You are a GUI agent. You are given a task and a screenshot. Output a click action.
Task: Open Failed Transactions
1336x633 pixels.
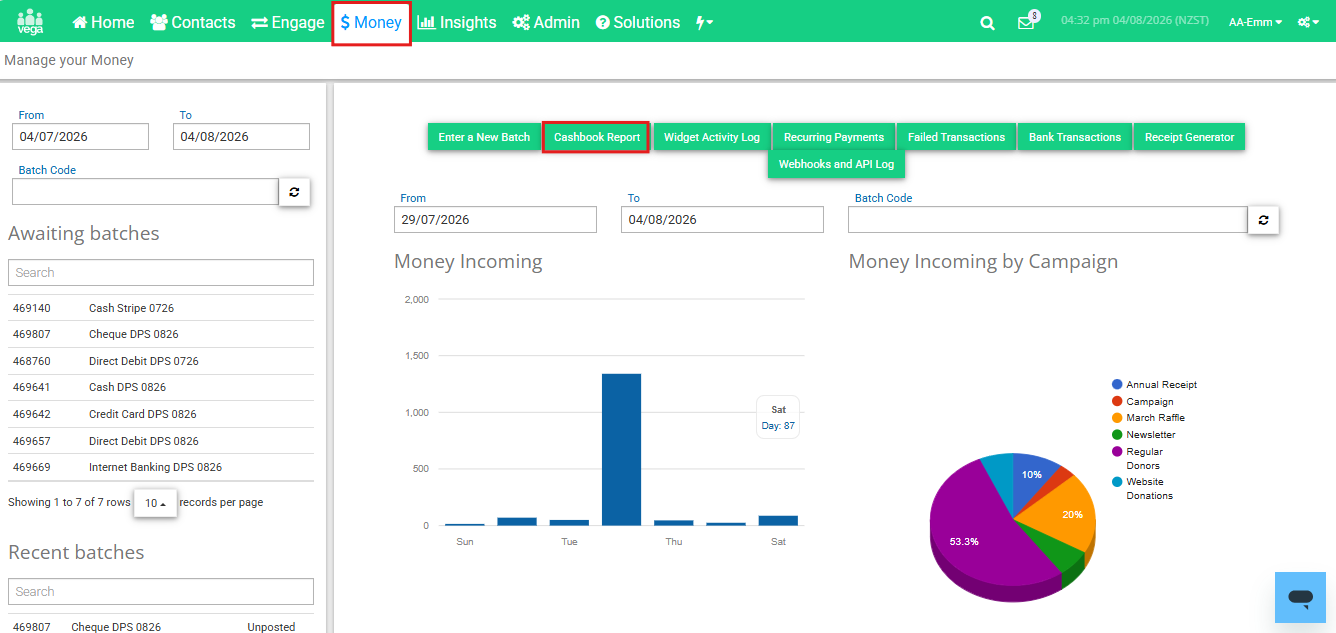tap(956, 137)
